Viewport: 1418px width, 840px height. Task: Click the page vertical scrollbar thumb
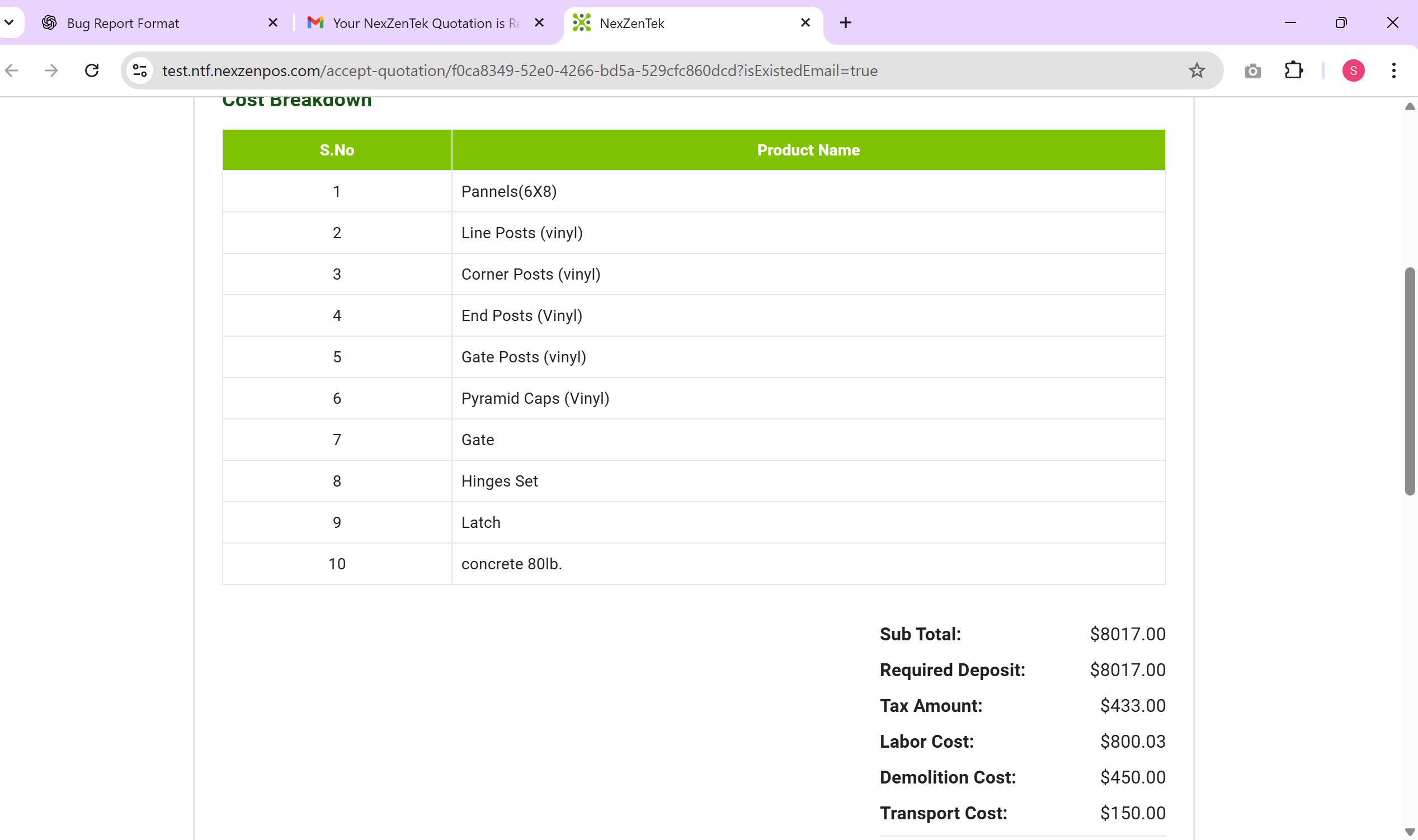[x=1409, y=380]
